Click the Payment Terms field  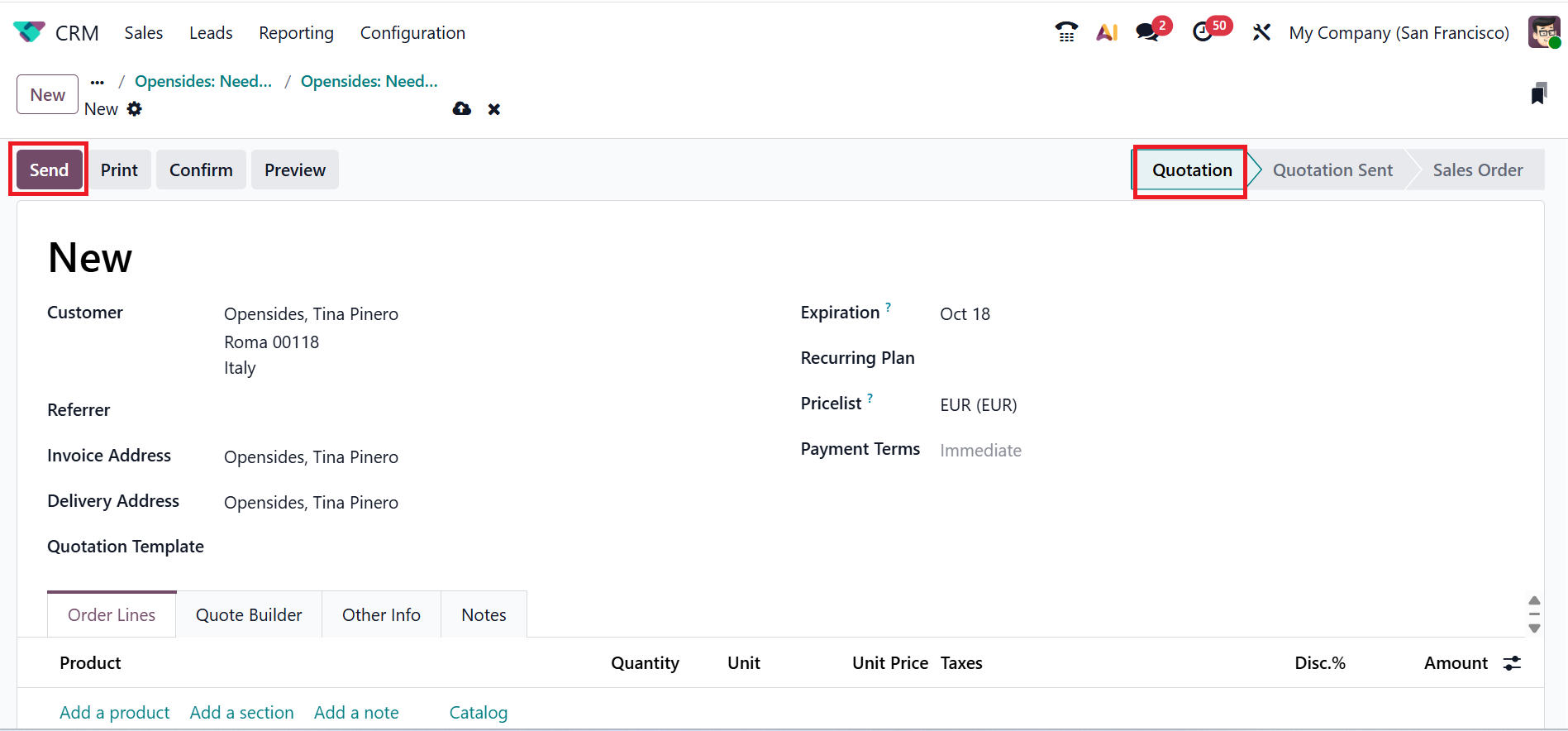click(x=980, y=451)
